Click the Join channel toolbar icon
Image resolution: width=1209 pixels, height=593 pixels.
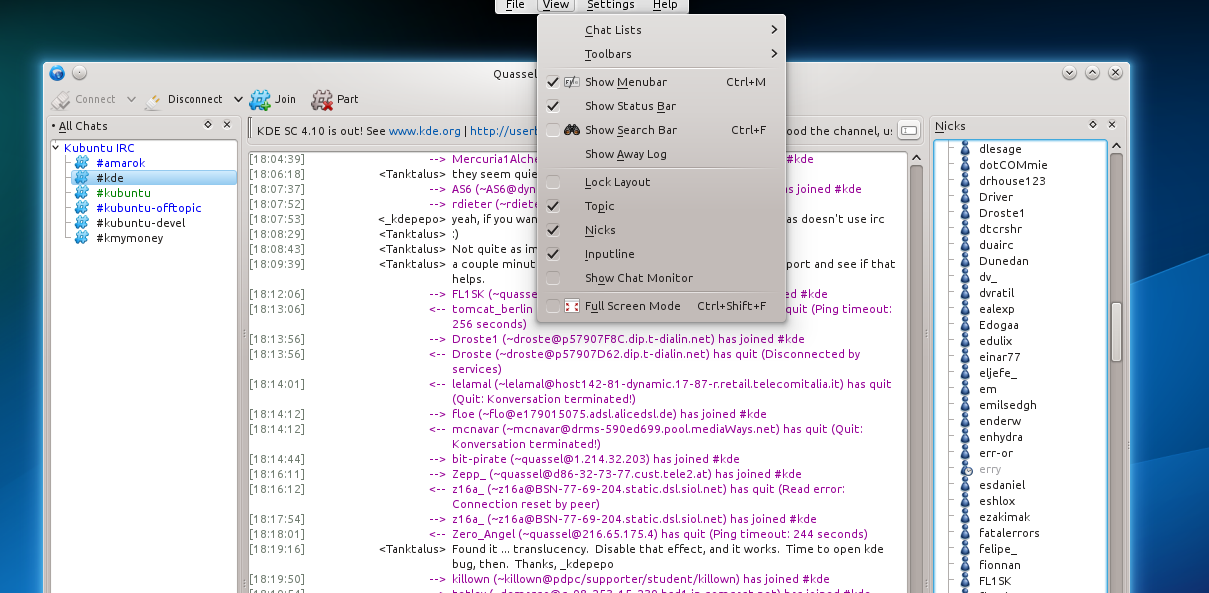point(260,99)
